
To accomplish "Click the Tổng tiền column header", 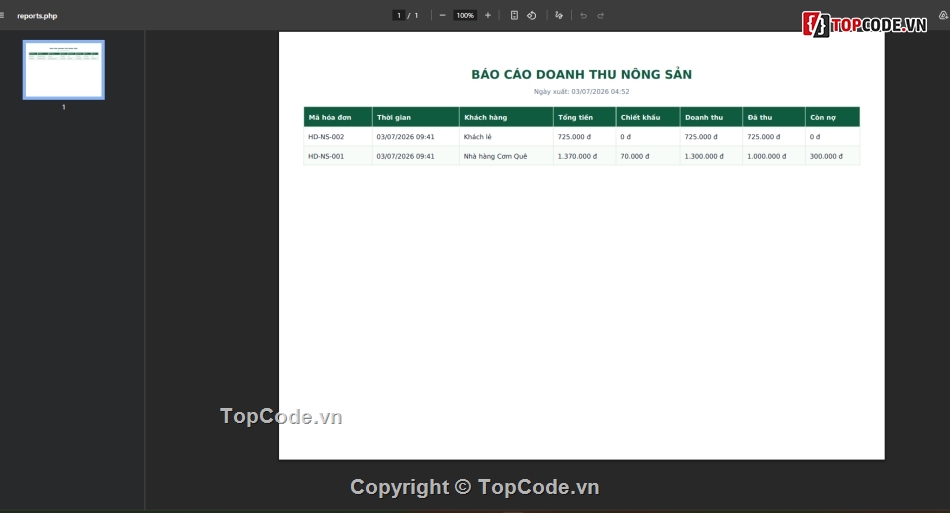I will [x=585, y=117].
